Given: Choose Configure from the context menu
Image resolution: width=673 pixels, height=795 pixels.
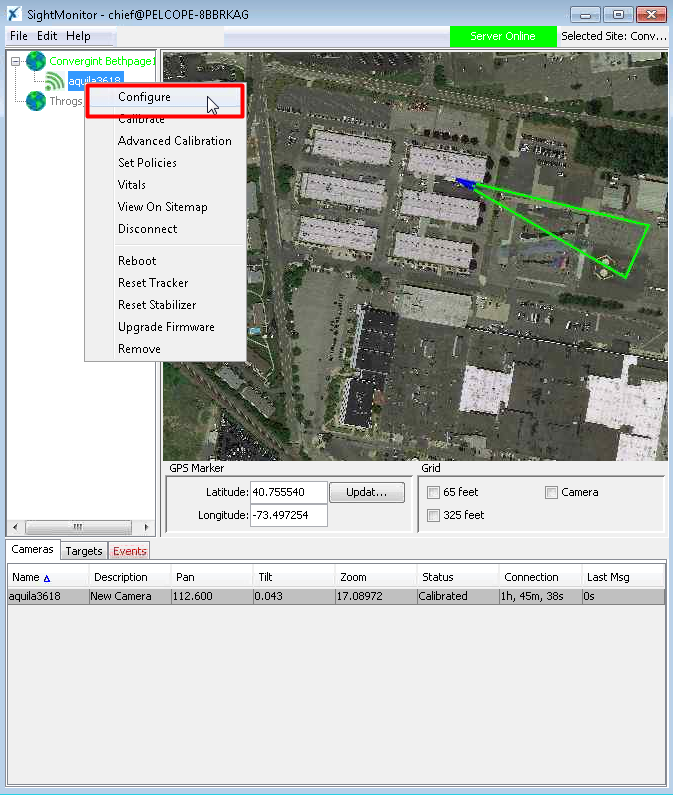Looking at the screenshot, I should click(x=165, y=97).
